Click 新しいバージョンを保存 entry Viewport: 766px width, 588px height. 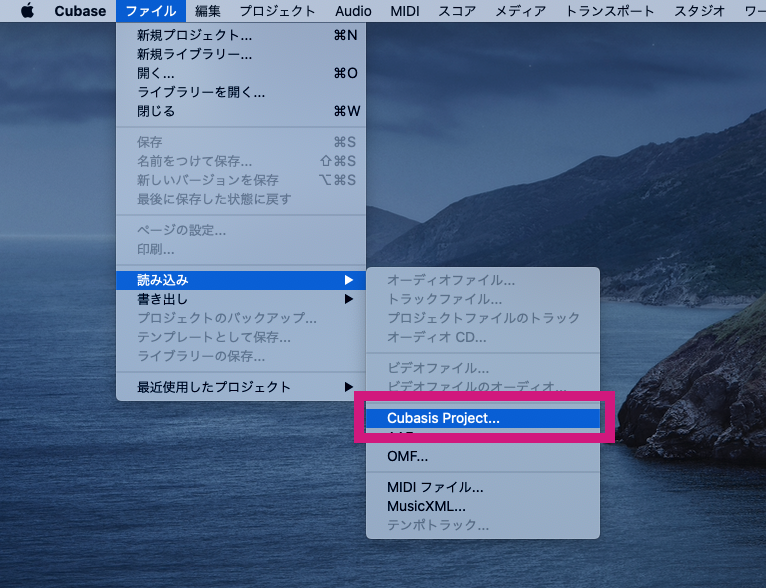point(241,180)
